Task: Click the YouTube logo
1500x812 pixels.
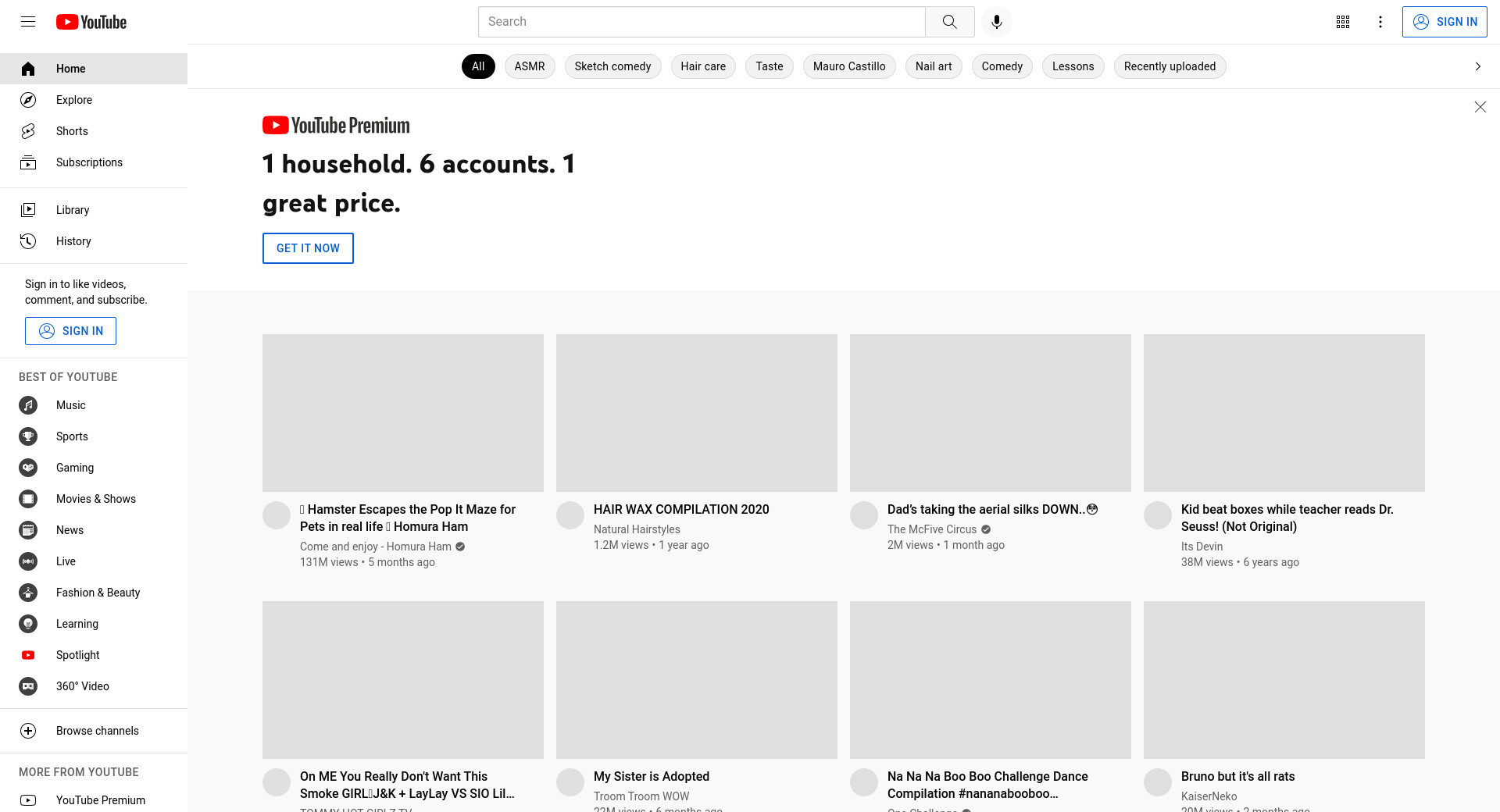Action: (x=91, y=22)
